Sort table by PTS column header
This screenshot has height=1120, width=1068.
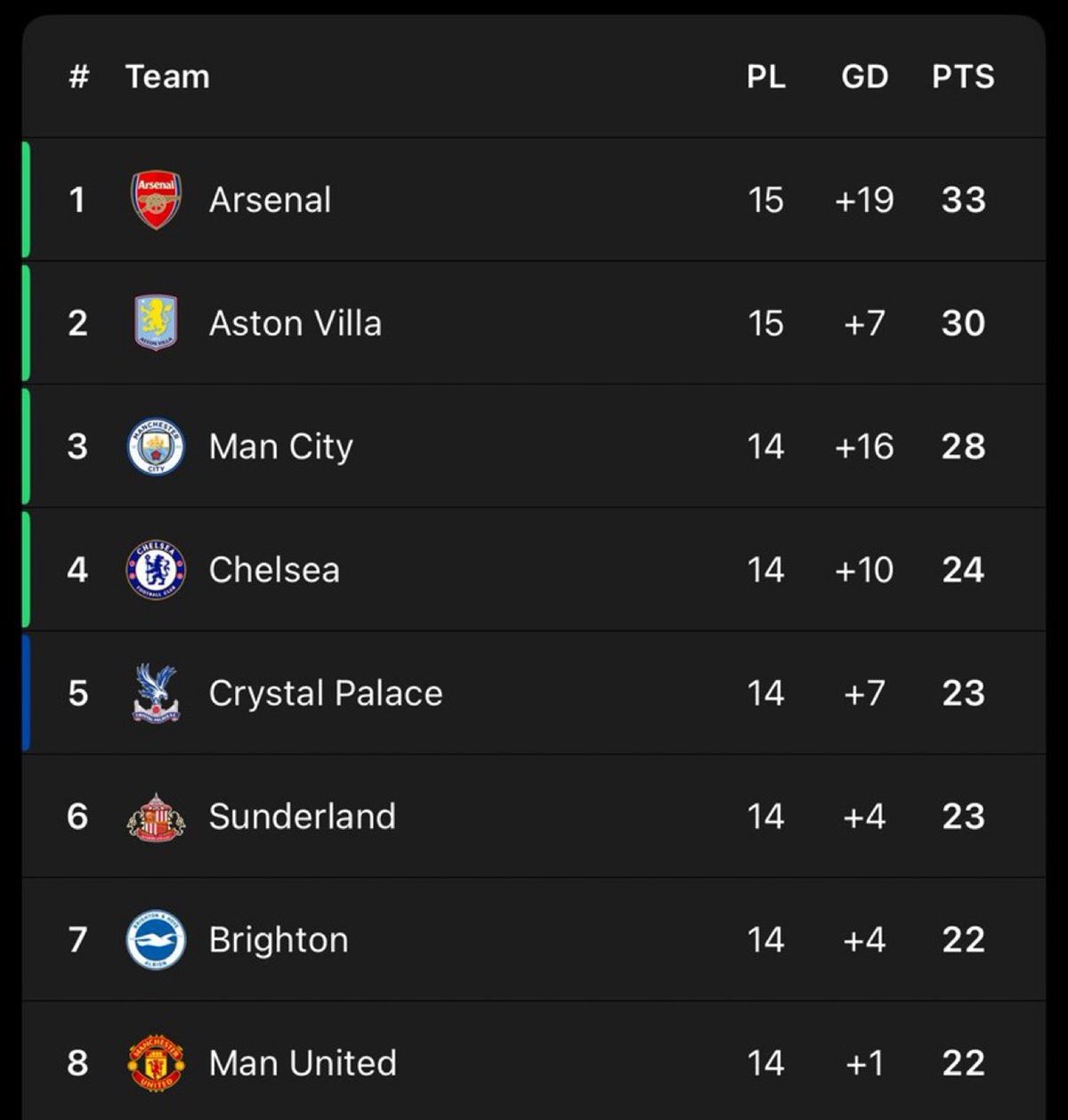(x=963, y=77)
